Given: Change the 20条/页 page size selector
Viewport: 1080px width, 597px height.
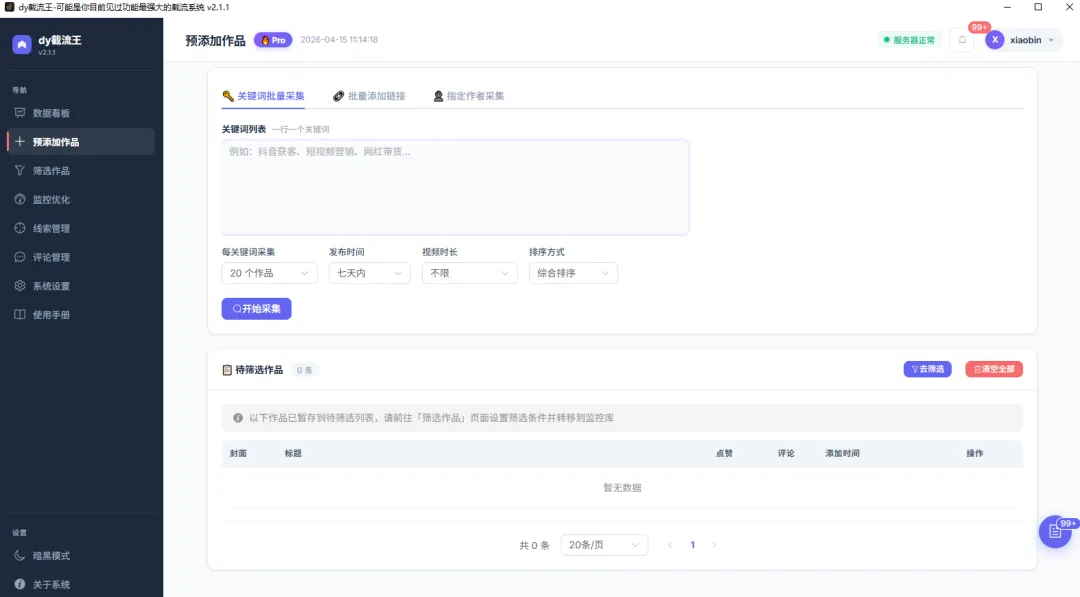Looking at the screenshot, I should [604, 544].
